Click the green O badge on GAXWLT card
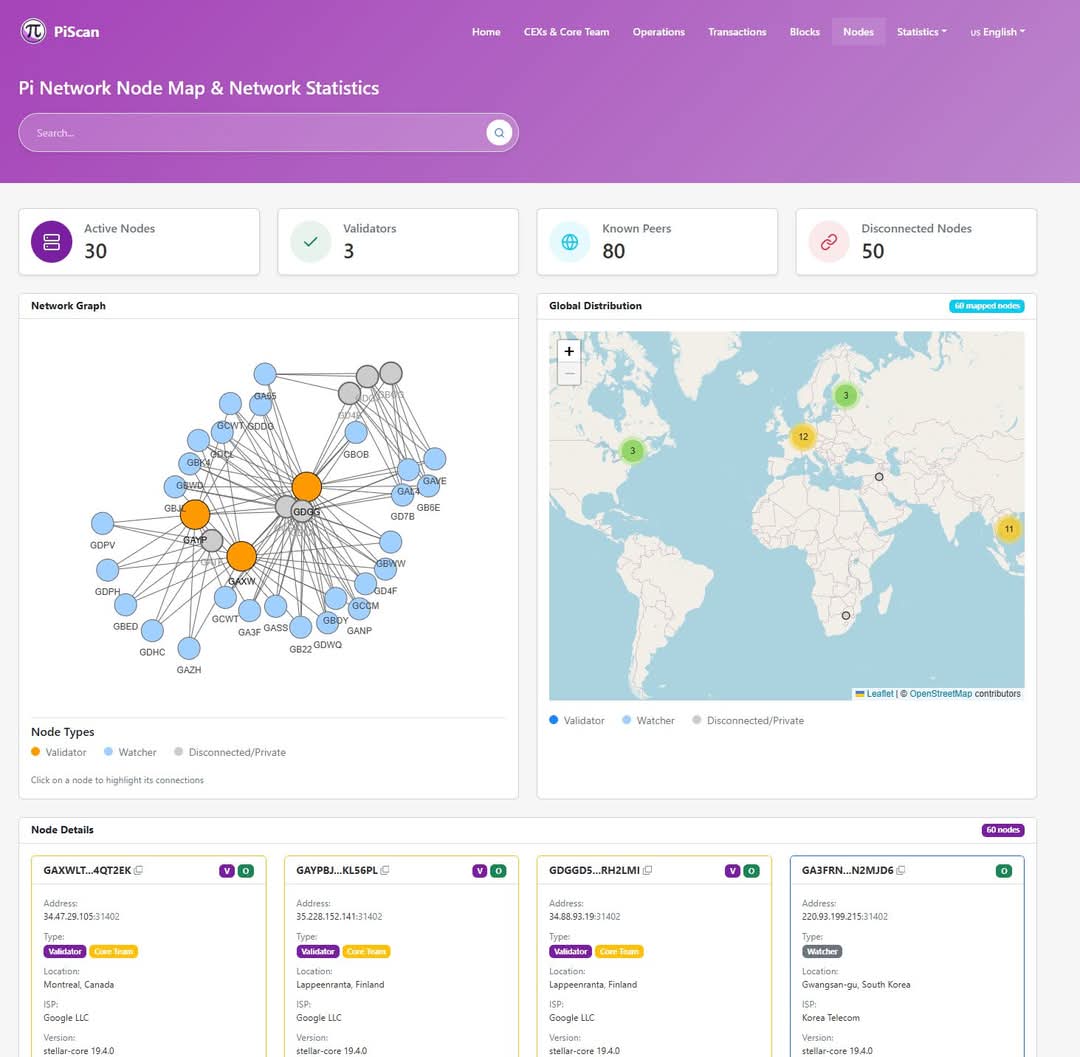This screenshot has width=1080, height=1057. pyautogui.click(x=246, y=871)
